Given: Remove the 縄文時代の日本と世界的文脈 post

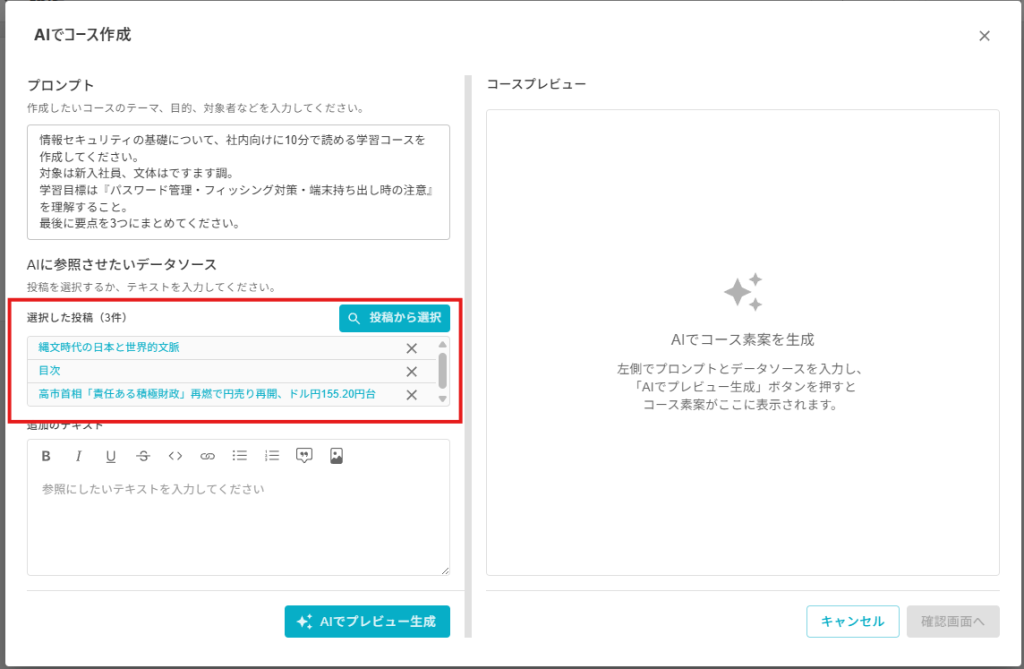Looking at the screenshot, I should (x=411, y=348).
